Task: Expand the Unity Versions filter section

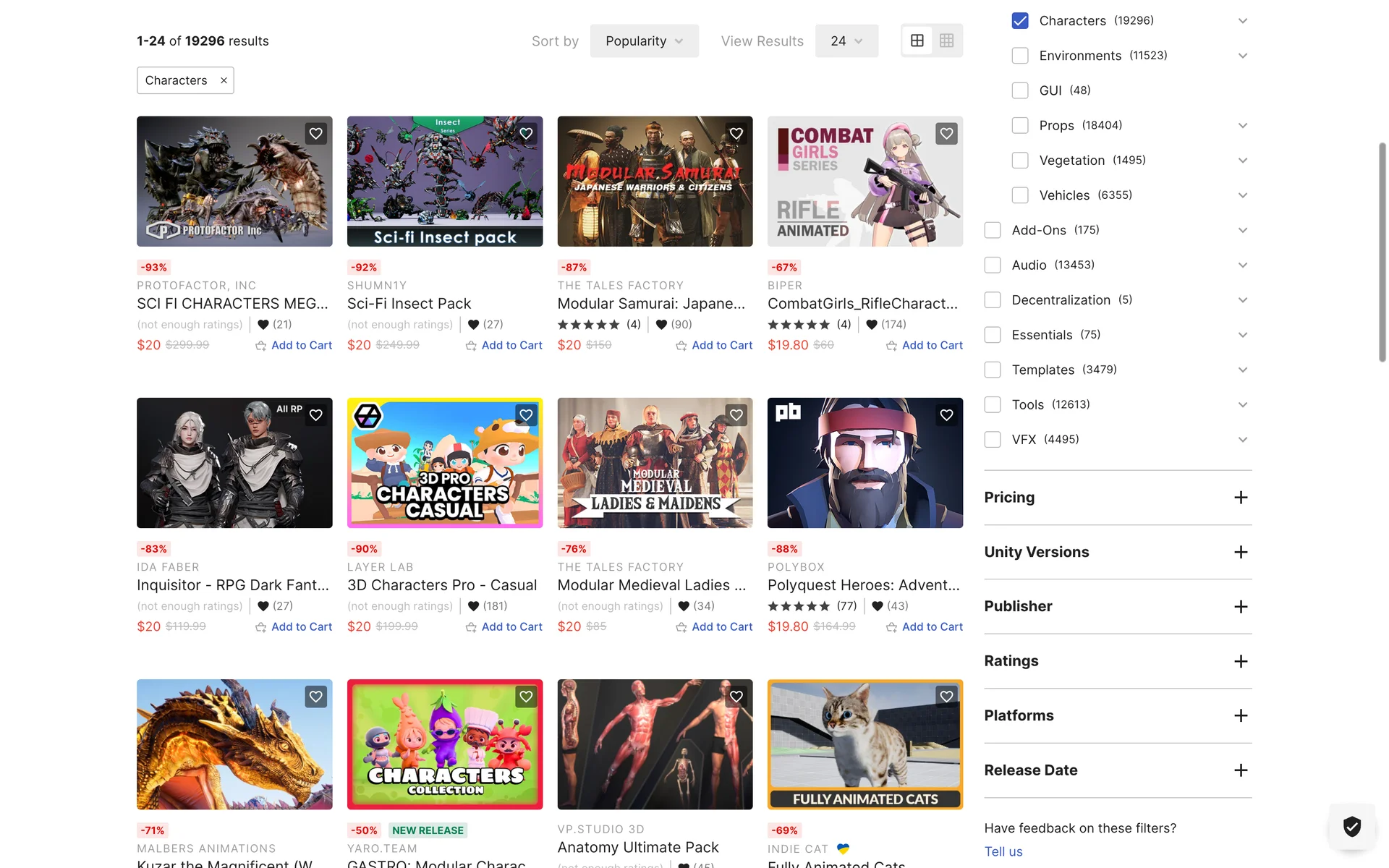Action: click(1241, 553)
